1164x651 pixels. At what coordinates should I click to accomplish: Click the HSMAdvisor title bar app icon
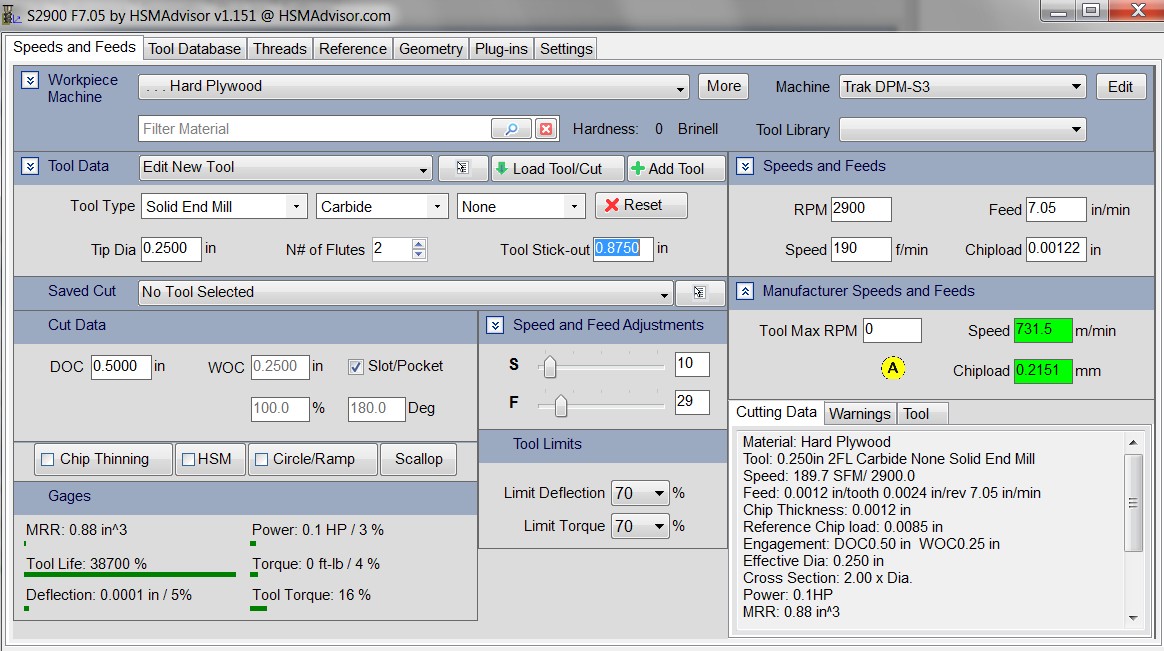12,15
